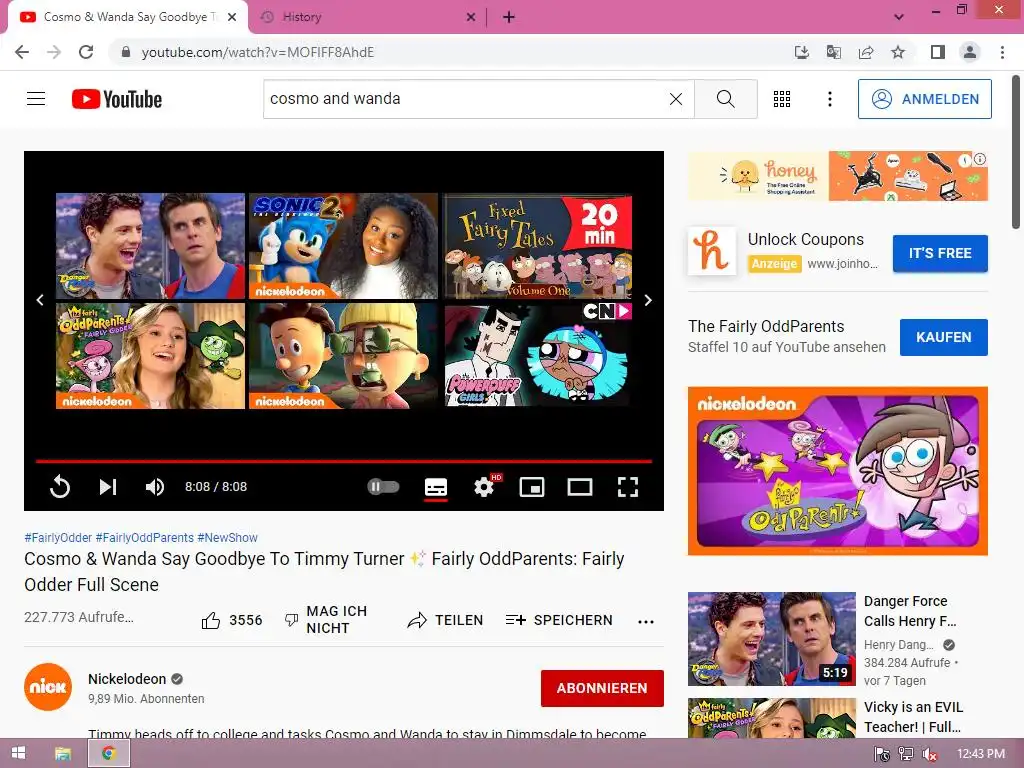Open Danger Force end-screen video thumbnail
1024x768 pixels.
tap(150, 246)
